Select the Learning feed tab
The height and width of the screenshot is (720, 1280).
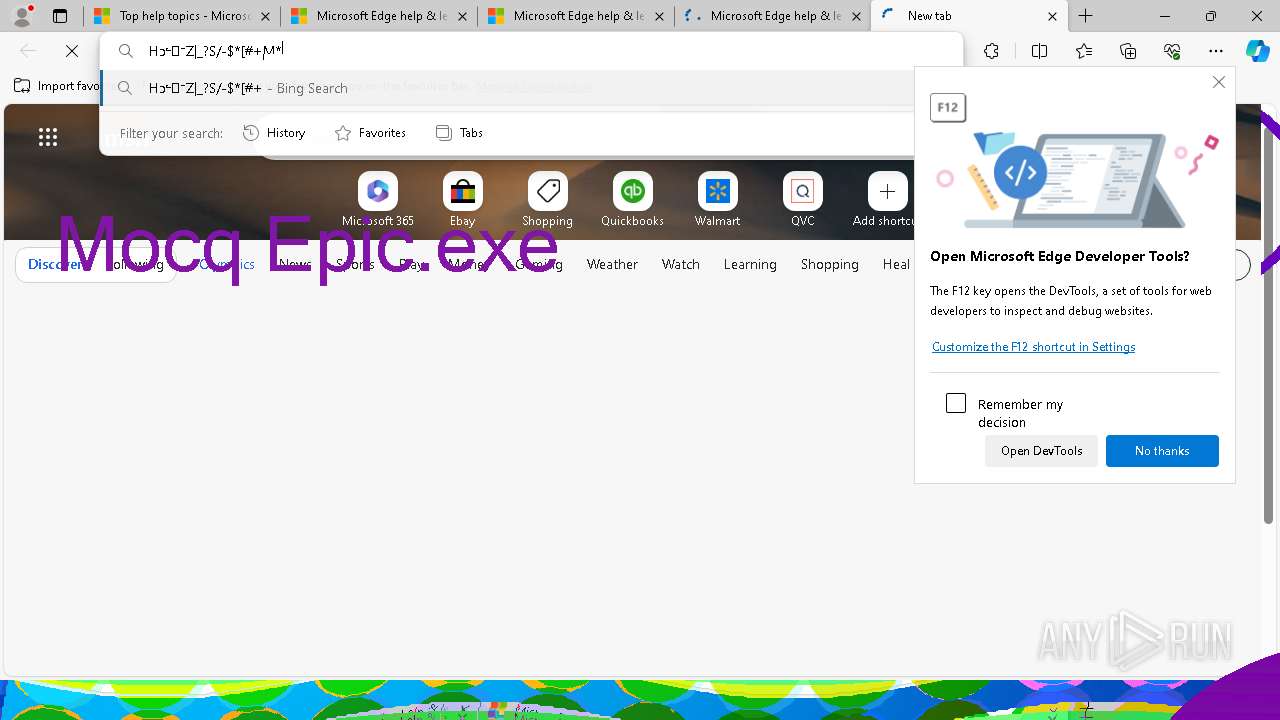tap(750, 264)
